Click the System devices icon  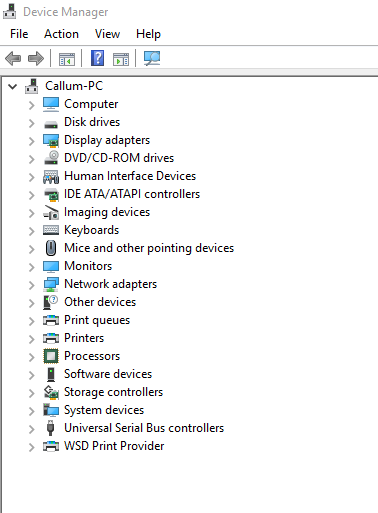pyautogui.click(x=51, y=410)
